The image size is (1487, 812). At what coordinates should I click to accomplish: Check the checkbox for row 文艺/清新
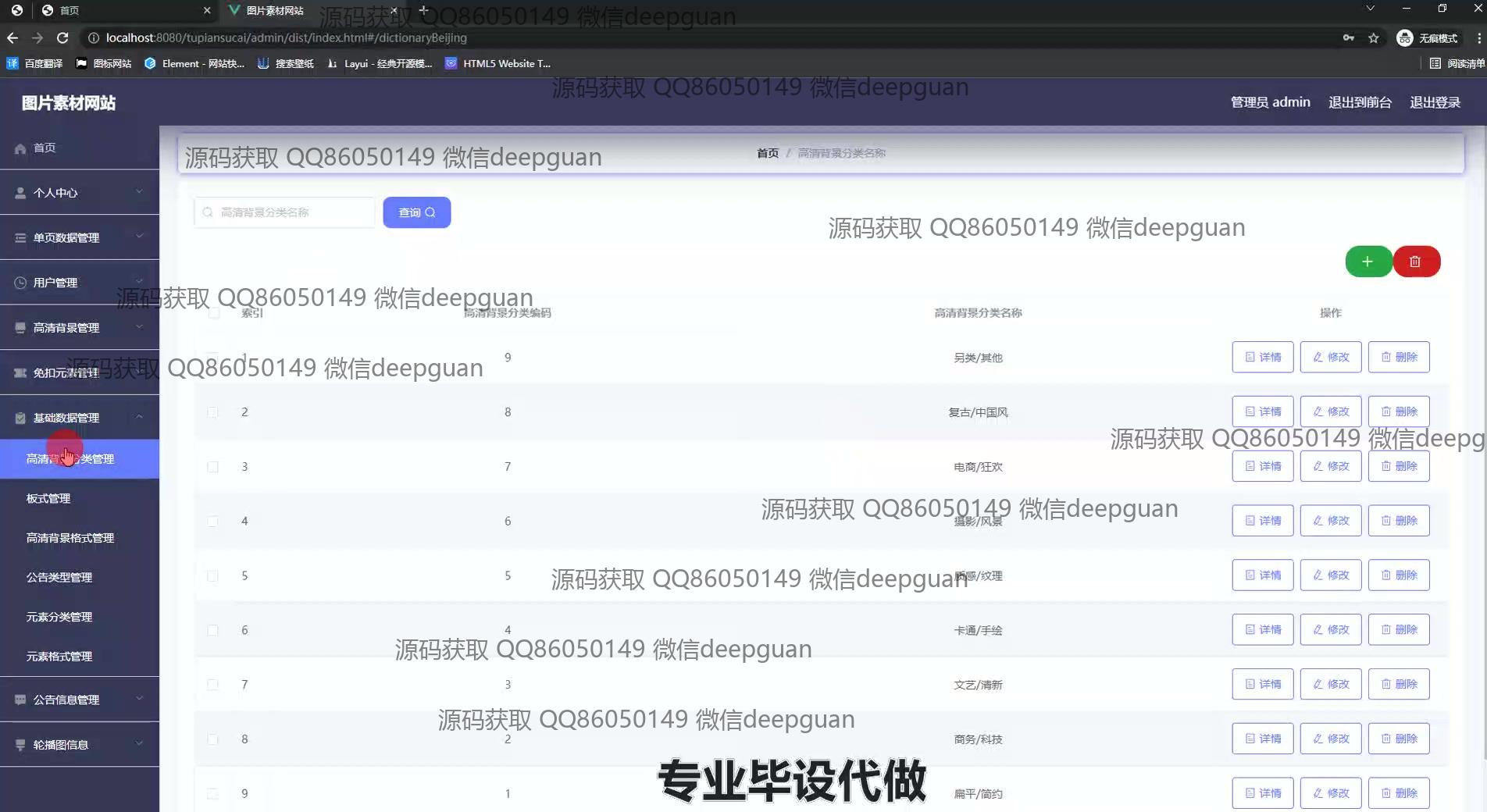[x=212, y=685]
